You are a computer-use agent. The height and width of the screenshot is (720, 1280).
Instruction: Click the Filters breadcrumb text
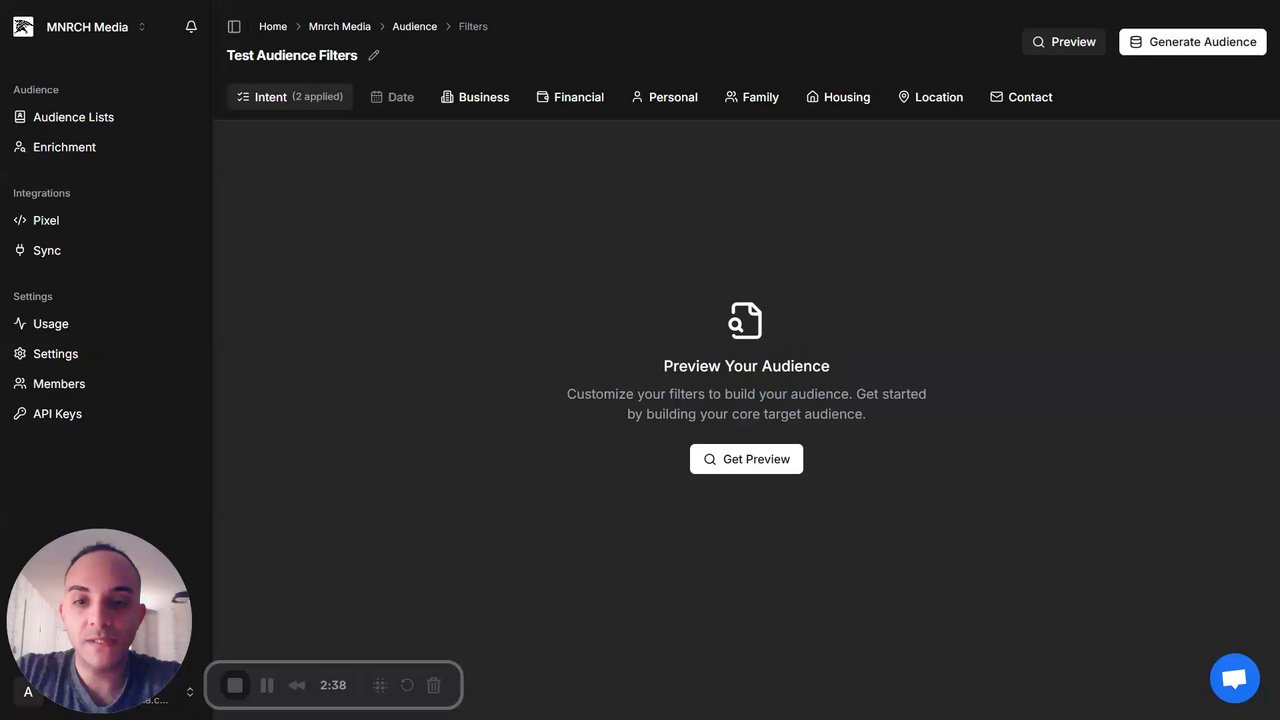(473, 27)
